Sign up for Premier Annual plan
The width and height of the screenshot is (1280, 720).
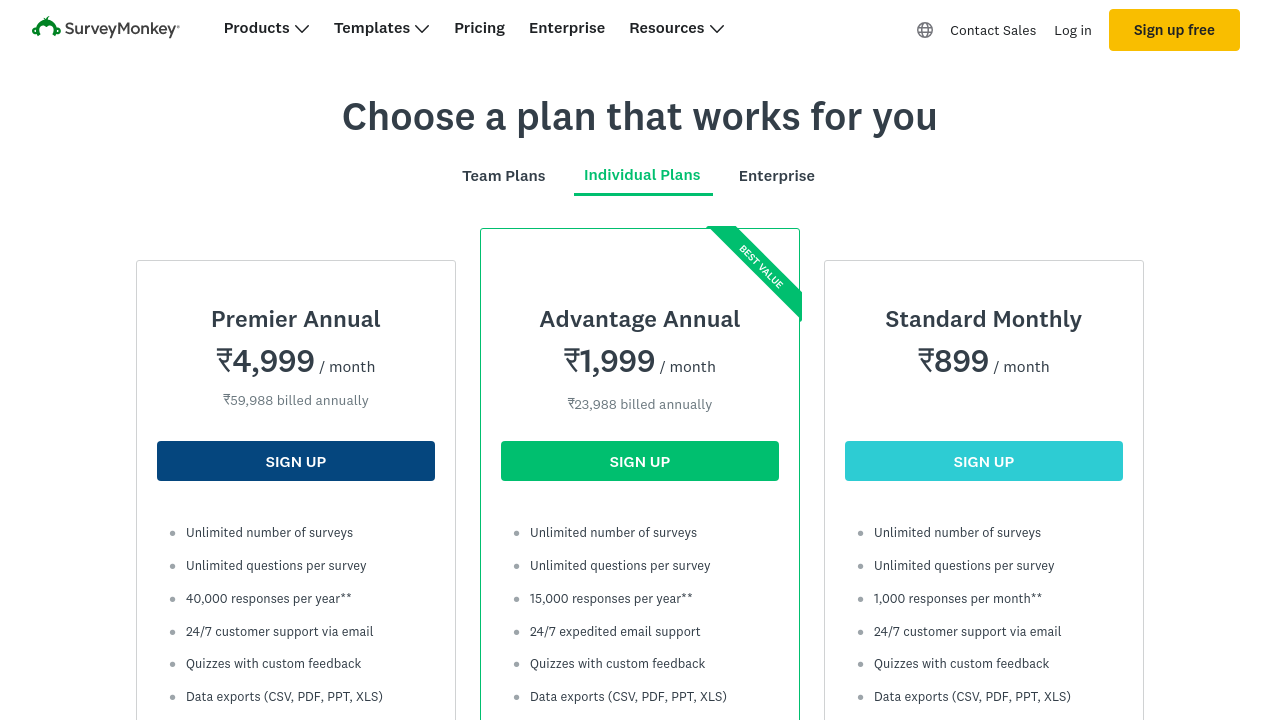[296, 461]
